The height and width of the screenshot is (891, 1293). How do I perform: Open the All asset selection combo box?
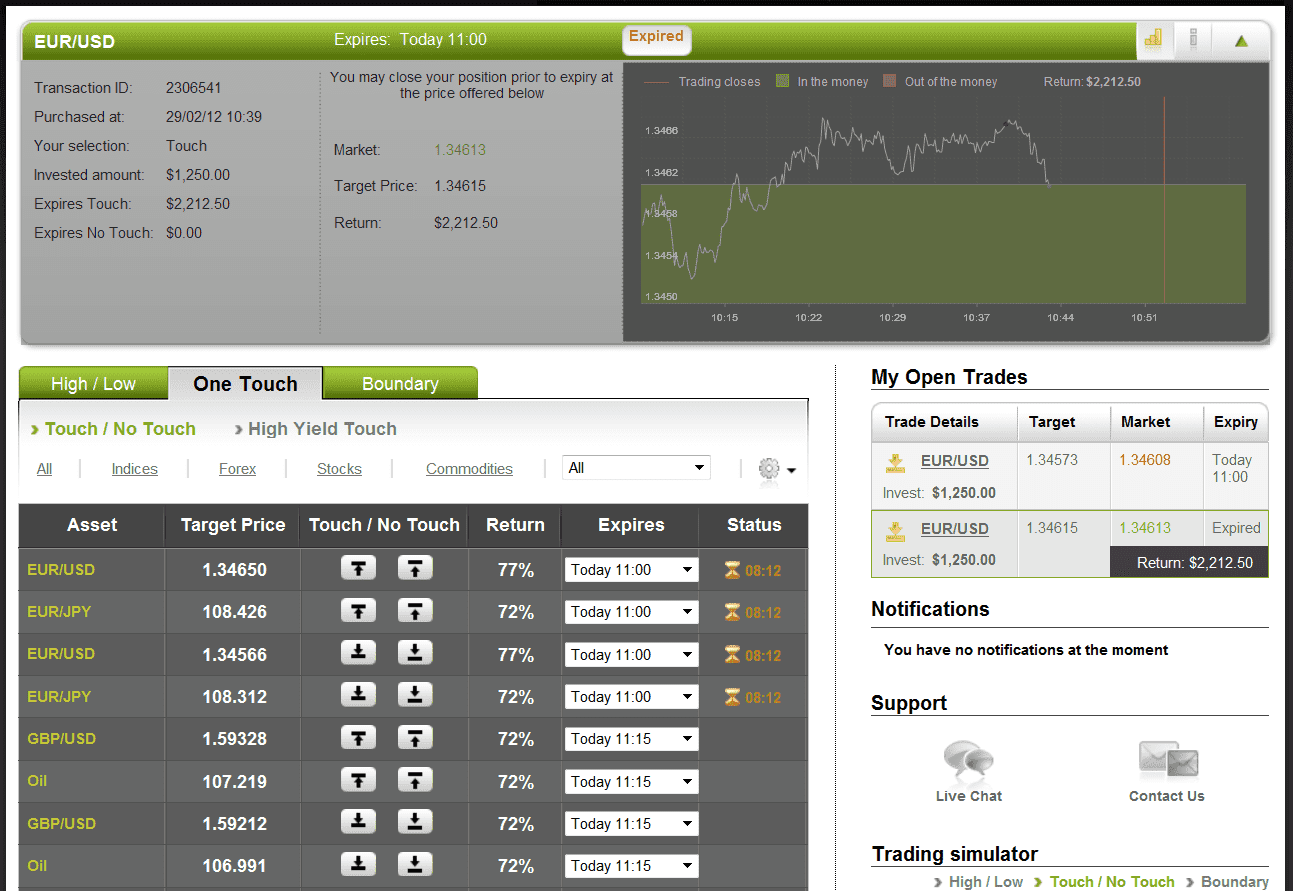tap(636, 467)
